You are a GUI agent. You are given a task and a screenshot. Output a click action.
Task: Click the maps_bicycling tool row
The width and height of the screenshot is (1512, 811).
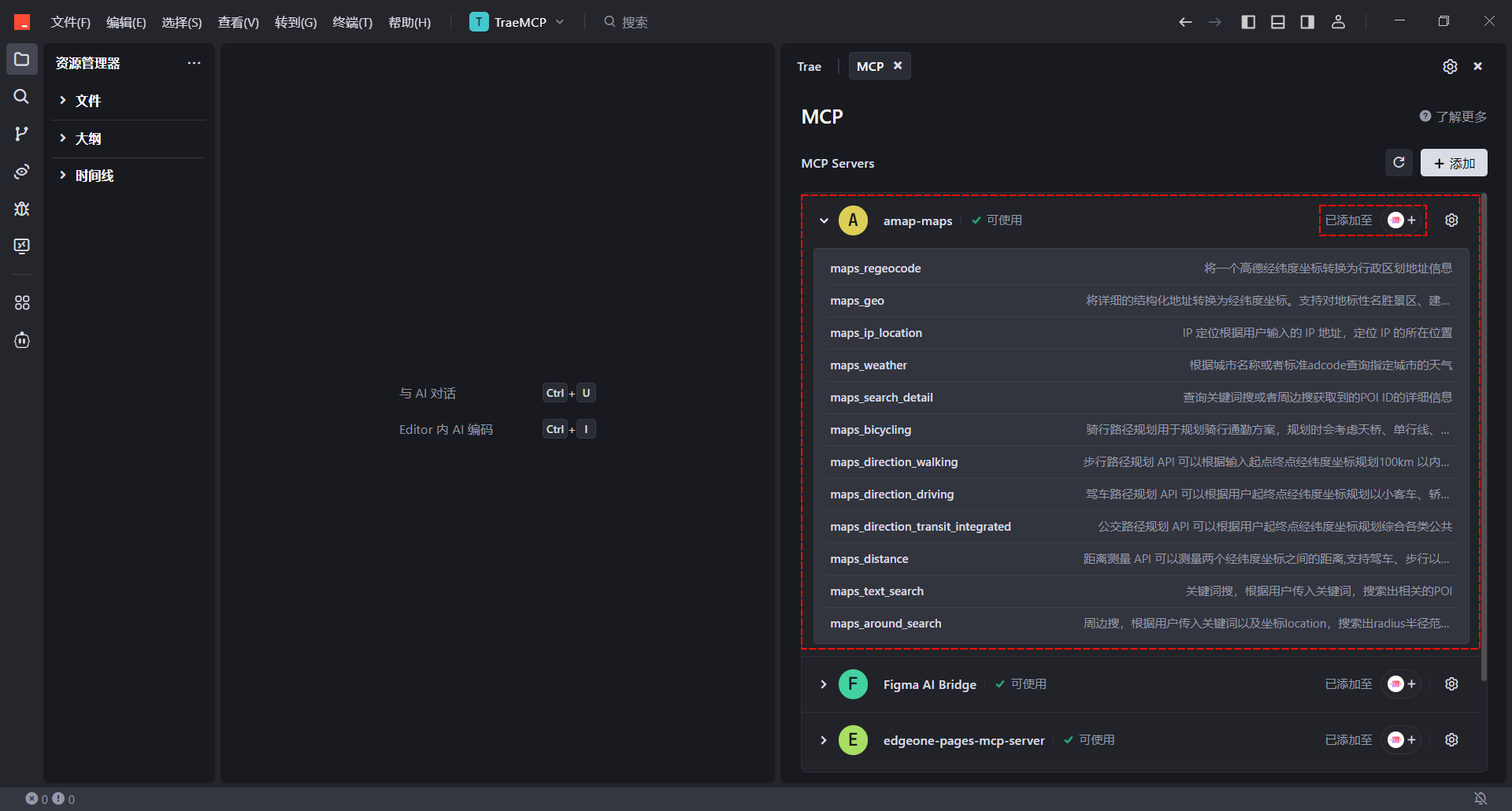pos(1141,430)
